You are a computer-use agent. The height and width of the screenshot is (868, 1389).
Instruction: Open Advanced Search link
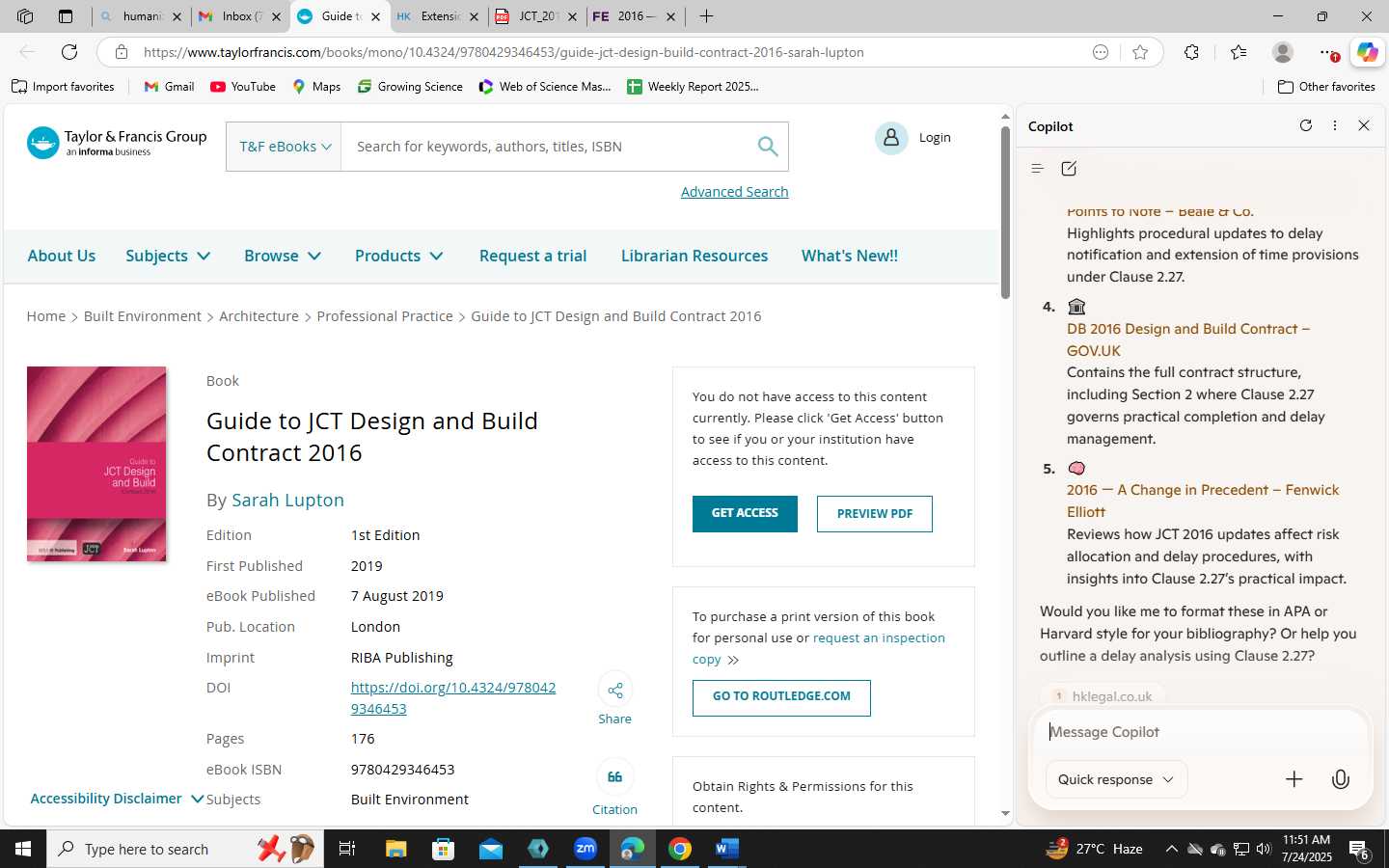735,192
